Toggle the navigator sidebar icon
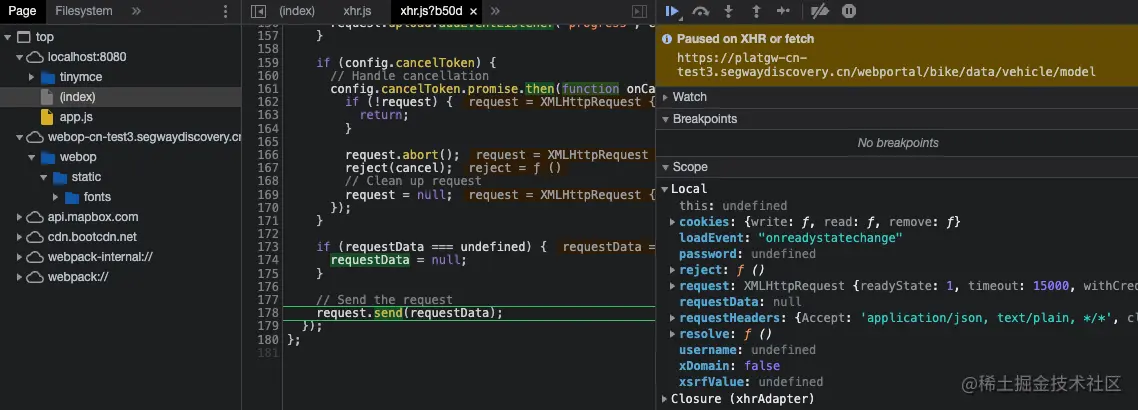Viewport: 1138px width, 410px height. coord(258,11)
